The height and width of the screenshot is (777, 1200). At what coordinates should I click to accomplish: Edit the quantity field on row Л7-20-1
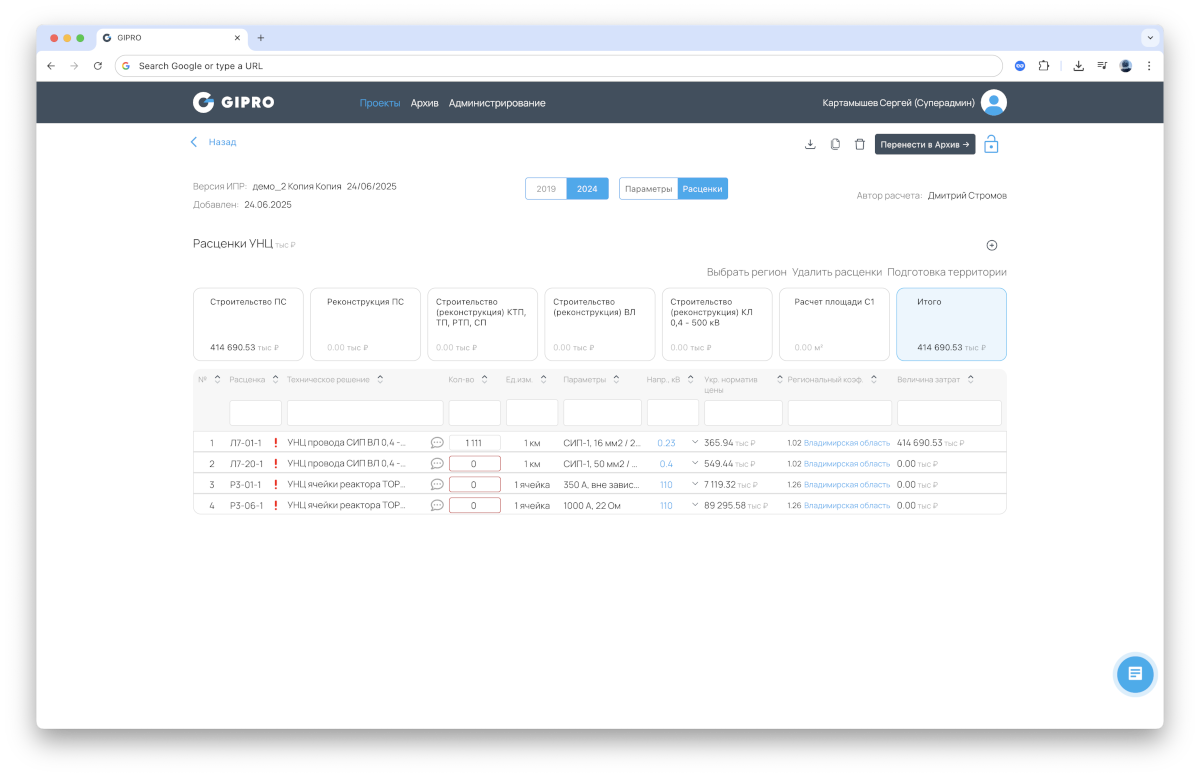click(475, 463)
